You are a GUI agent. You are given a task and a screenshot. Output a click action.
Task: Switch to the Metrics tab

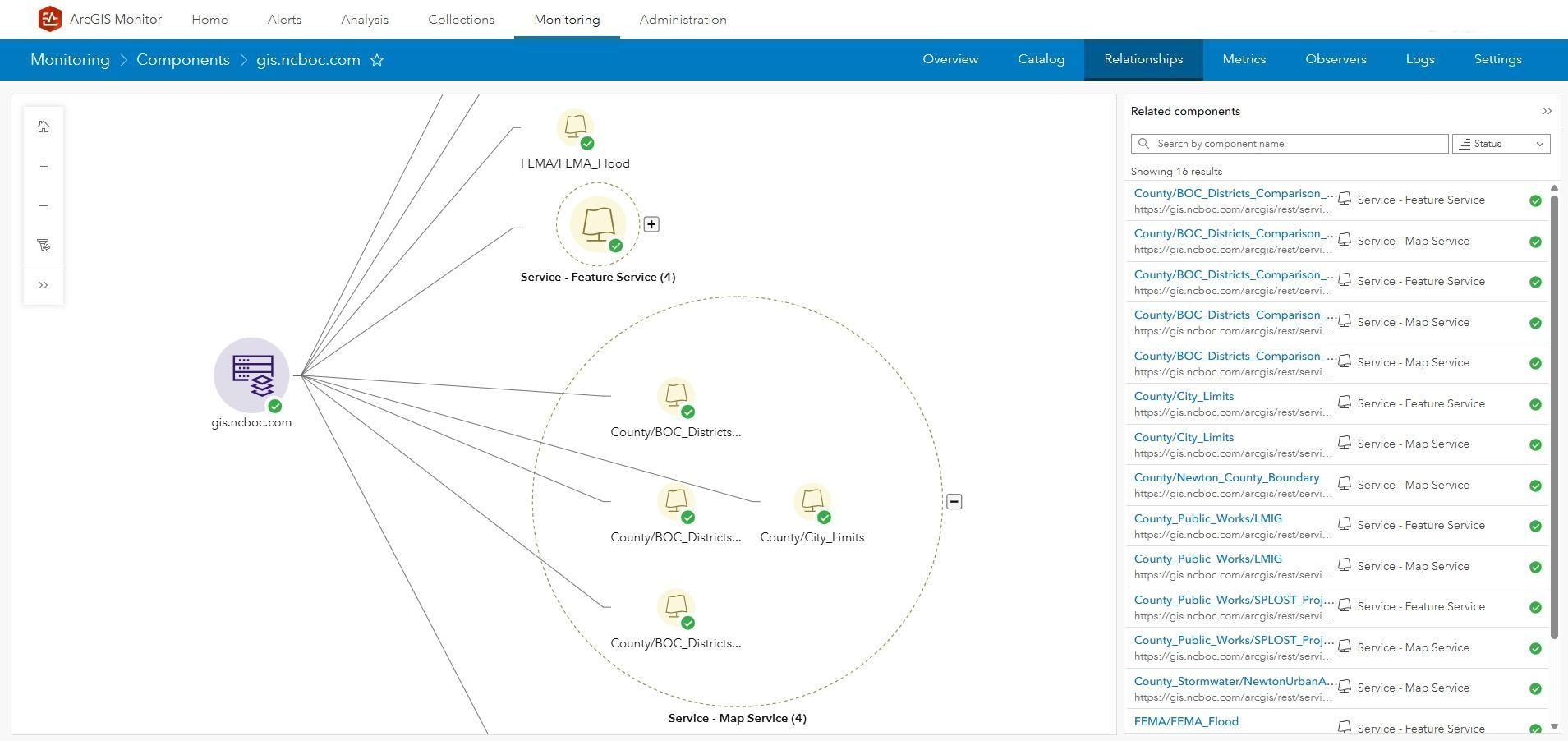pyautogui.click(x=1243, y=59)
